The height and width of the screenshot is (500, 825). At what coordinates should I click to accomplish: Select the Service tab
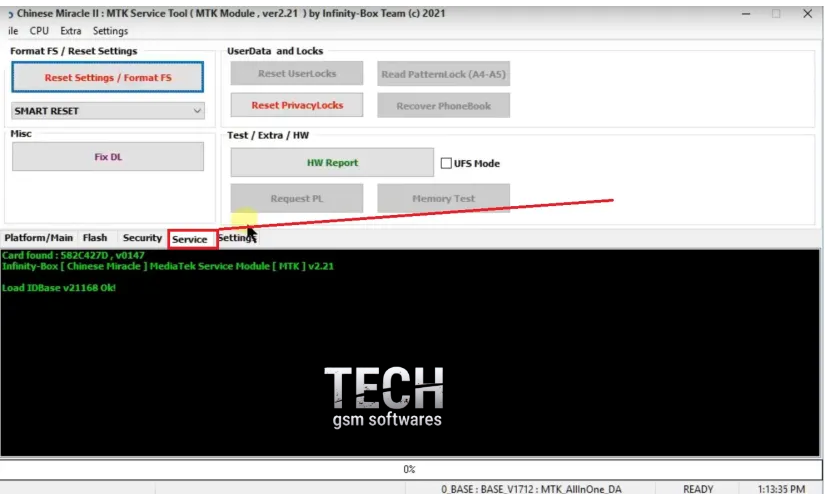190,239
